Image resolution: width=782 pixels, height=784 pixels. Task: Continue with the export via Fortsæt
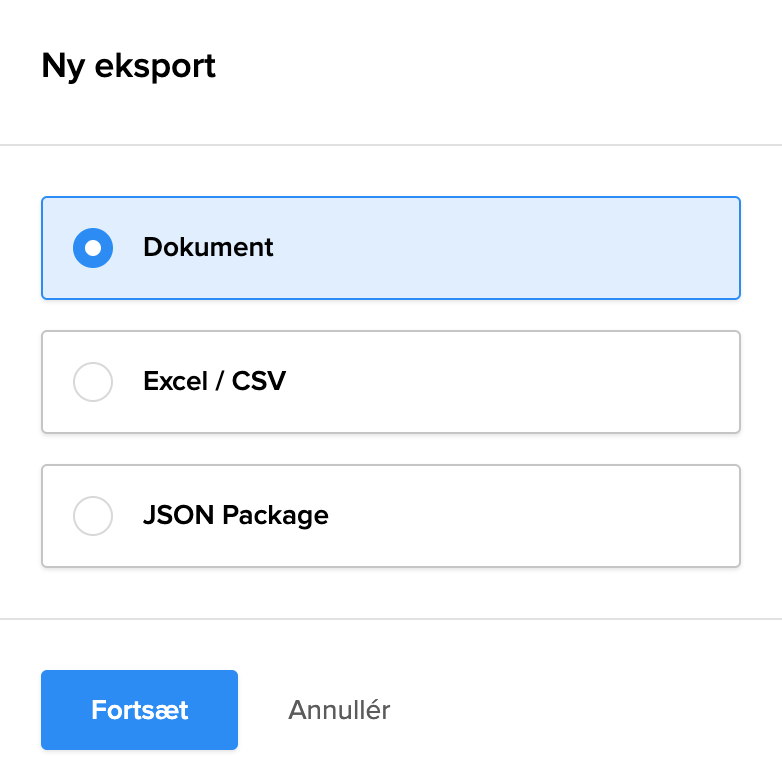tap(139, 710)
